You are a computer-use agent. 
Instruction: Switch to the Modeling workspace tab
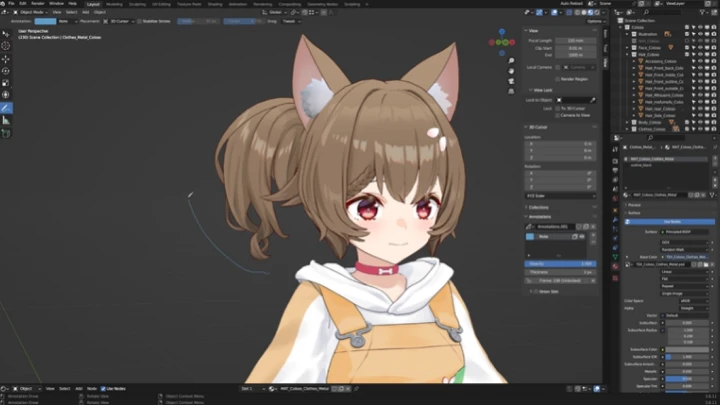pos(114,4)
